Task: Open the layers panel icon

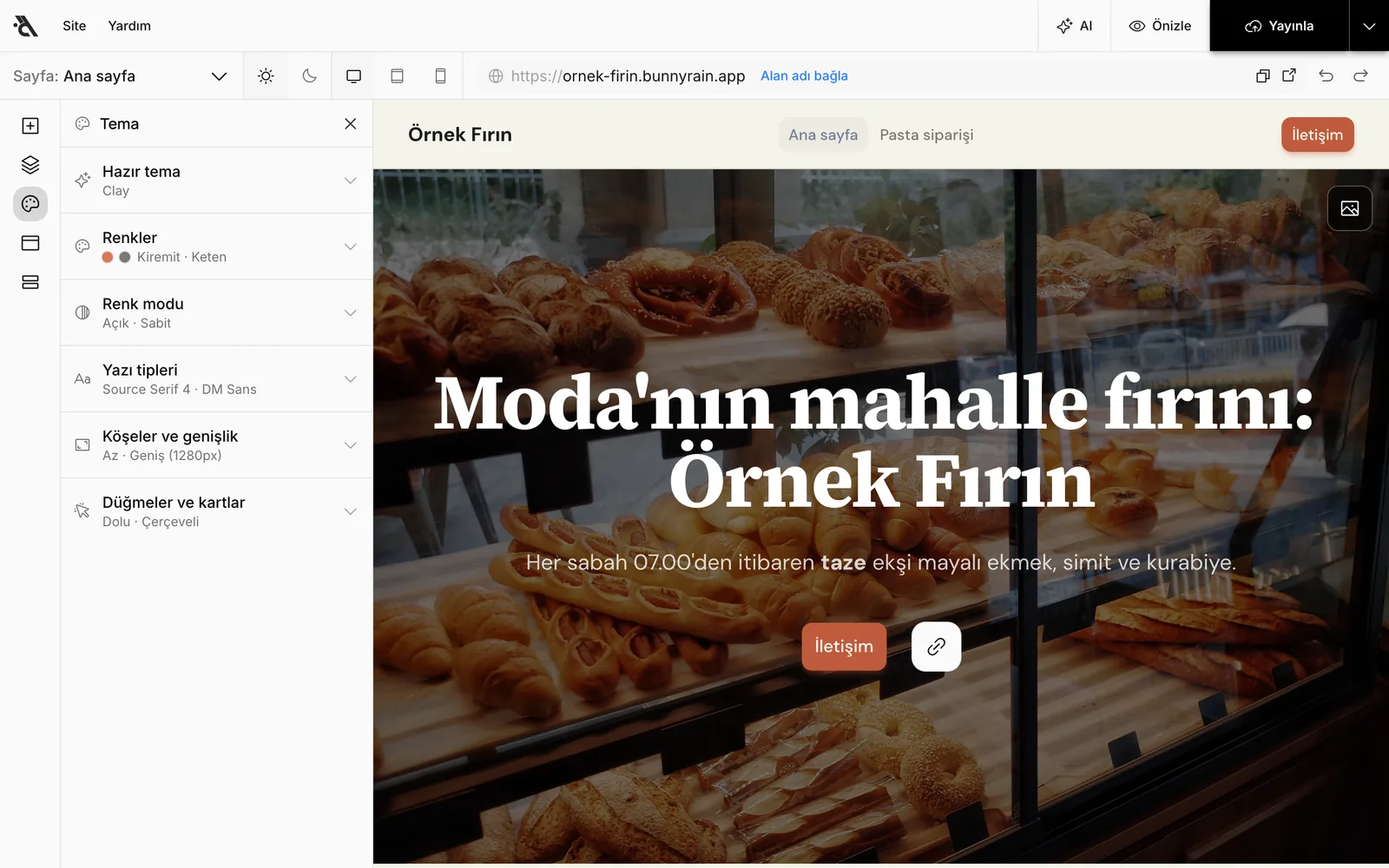Action: pyautogui.click(x=30, y=165)
